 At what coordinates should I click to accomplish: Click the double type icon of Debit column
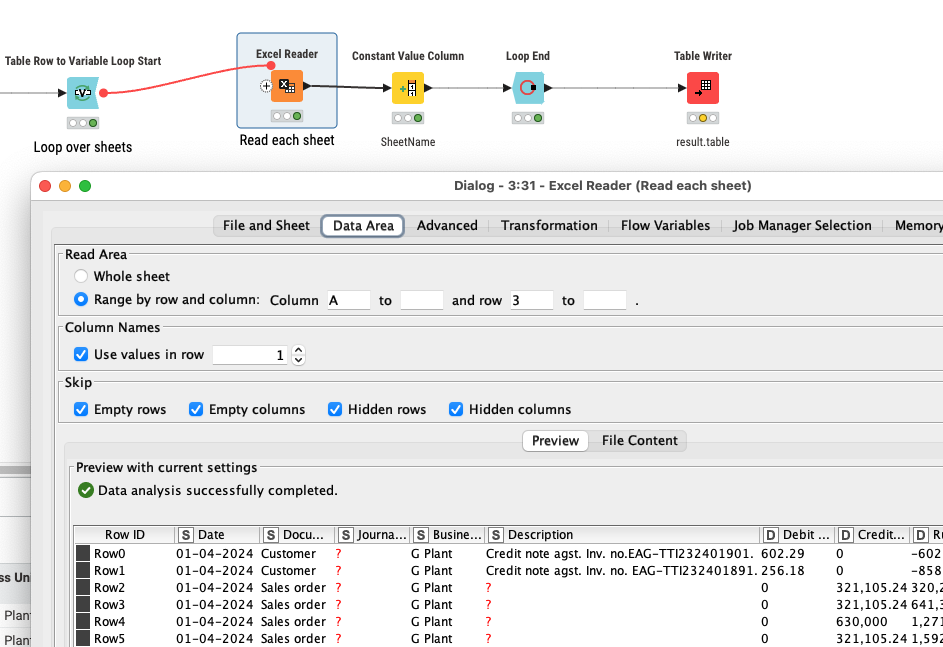pyautogui.click(x=770, y=535)
